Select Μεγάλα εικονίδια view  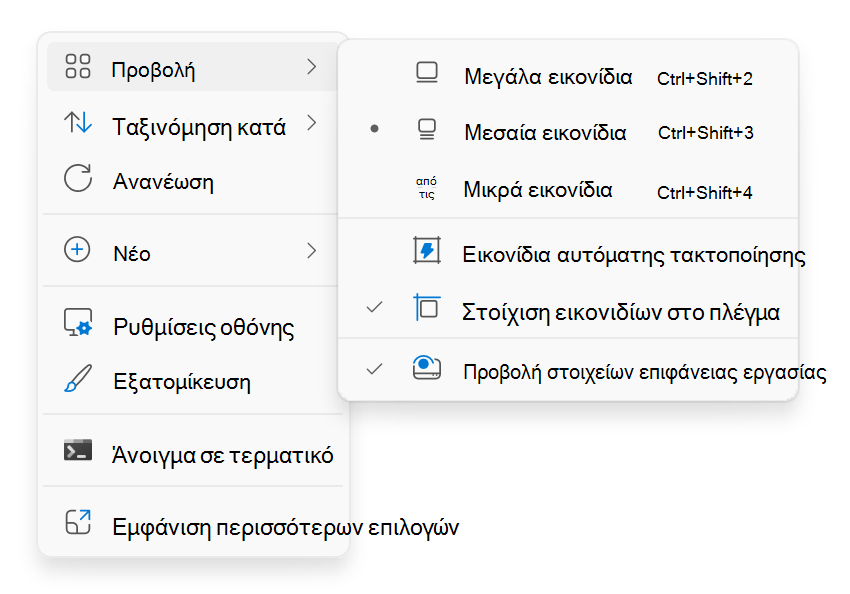(x=568, y=75)
